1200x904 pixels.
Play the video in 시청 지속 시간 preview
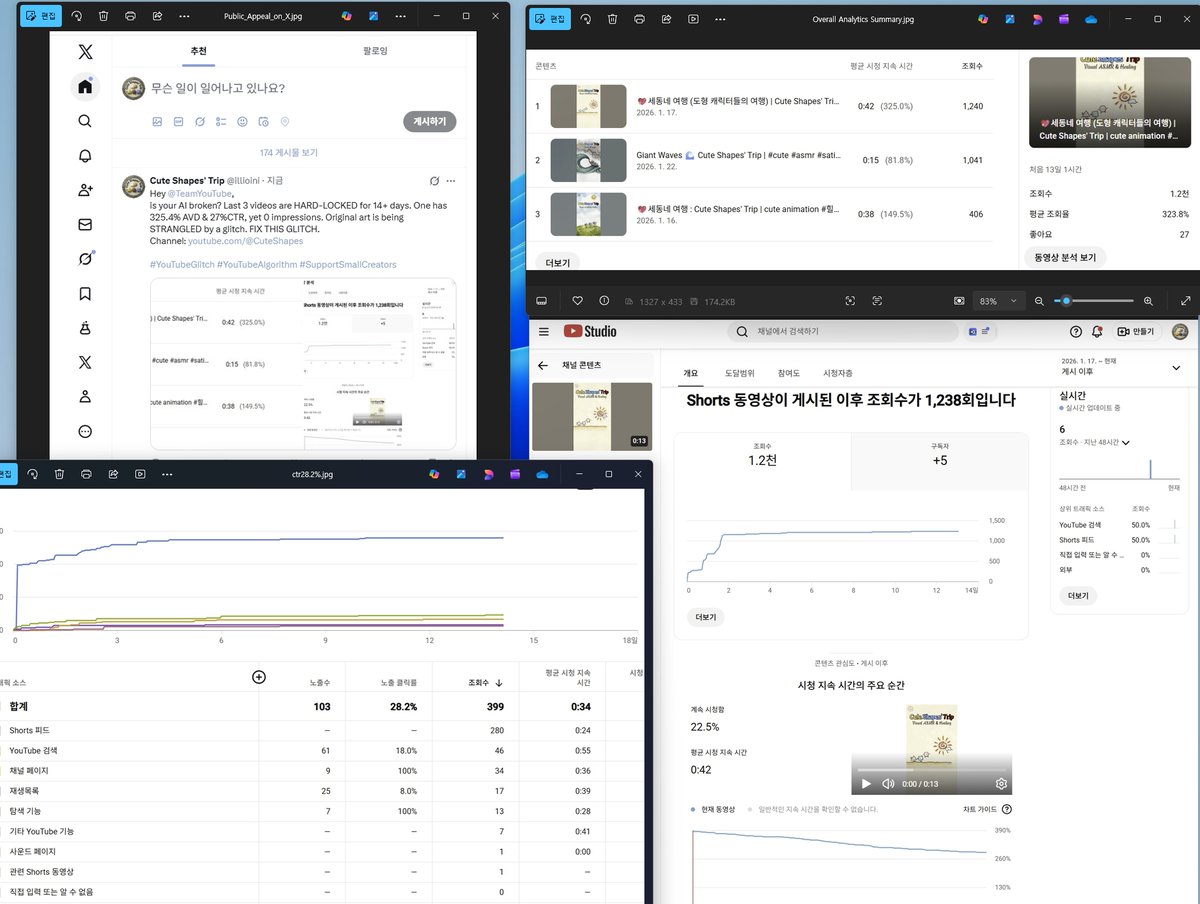coord(866,784)
